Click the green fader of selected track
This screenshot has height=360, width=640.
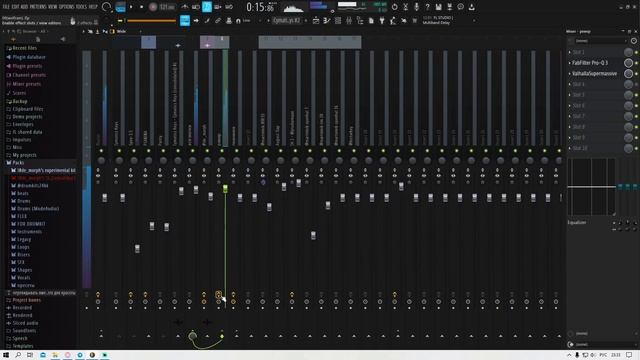tap(225, 189)
